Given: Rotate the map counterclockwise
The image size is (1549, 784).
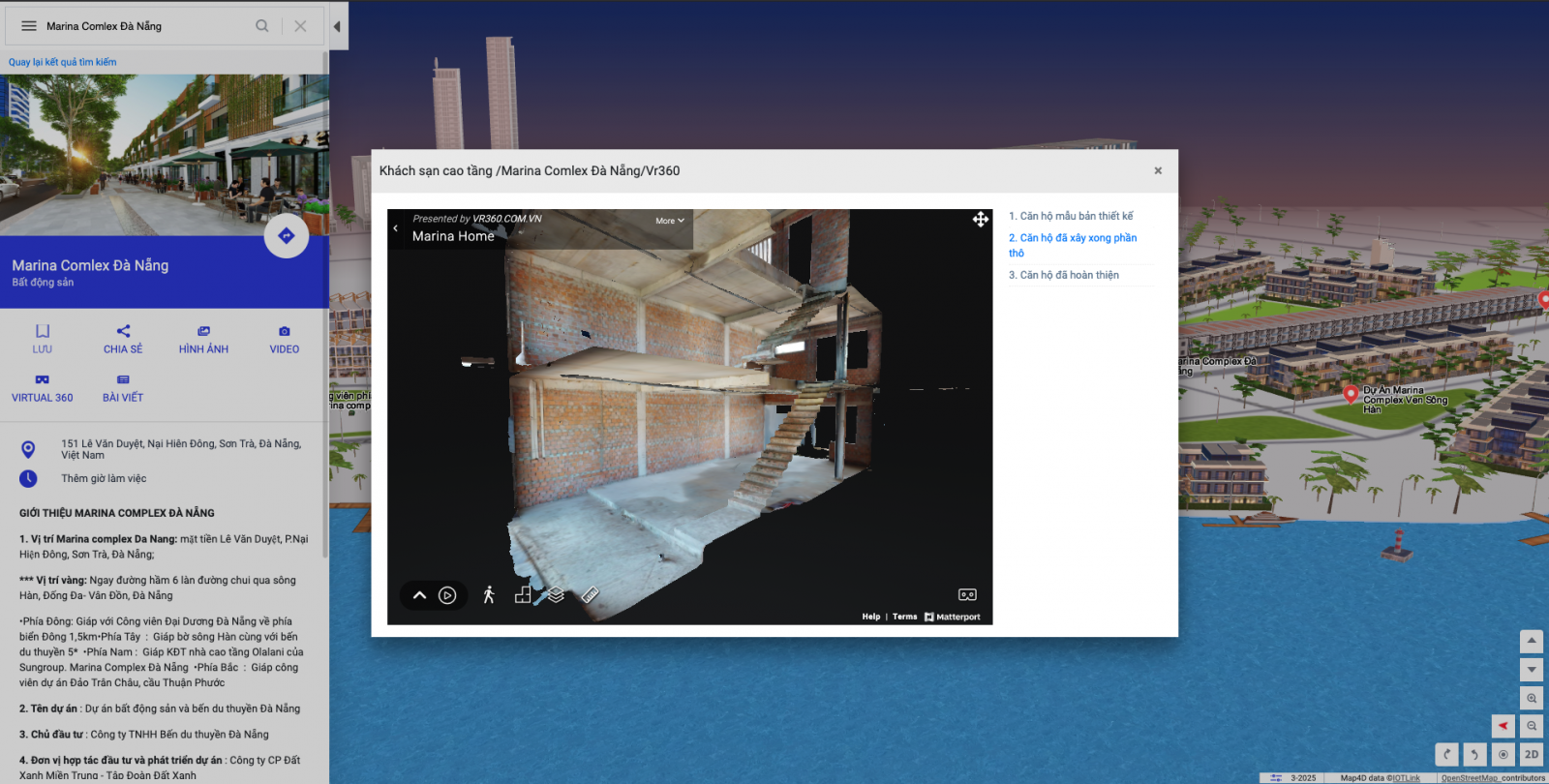Looking at the screenshot, I should 1475,754.
